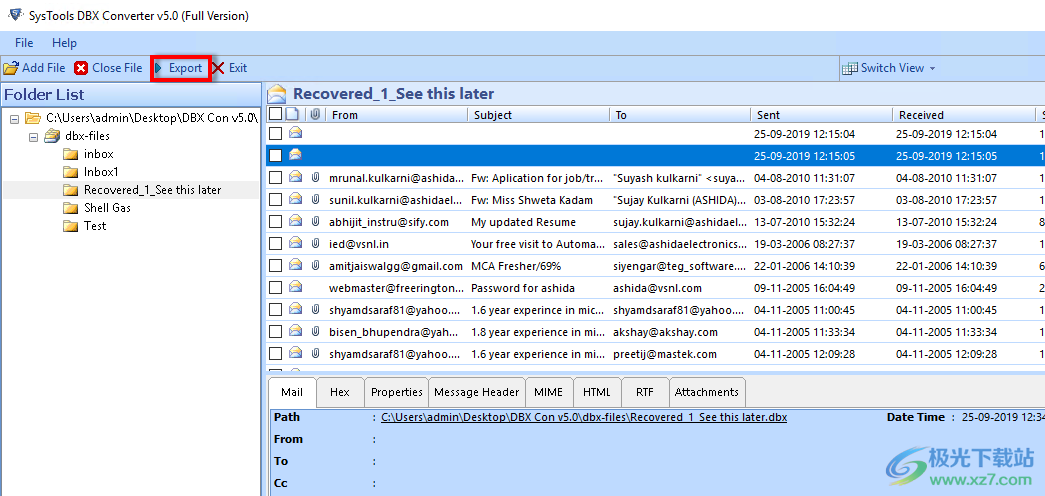The width and height of the screenshot is (1045, 496).
Task: Check the mrunal.kulkarni email row
Action: (275, 178)
